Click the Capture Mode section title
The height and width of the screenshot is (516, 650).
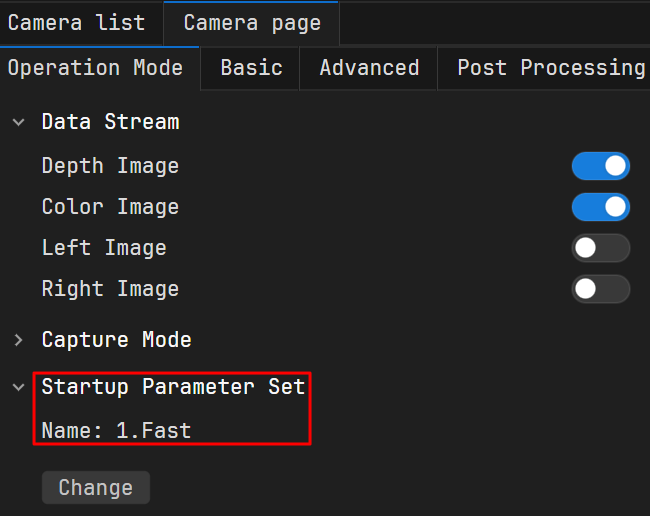pos(116,340)
